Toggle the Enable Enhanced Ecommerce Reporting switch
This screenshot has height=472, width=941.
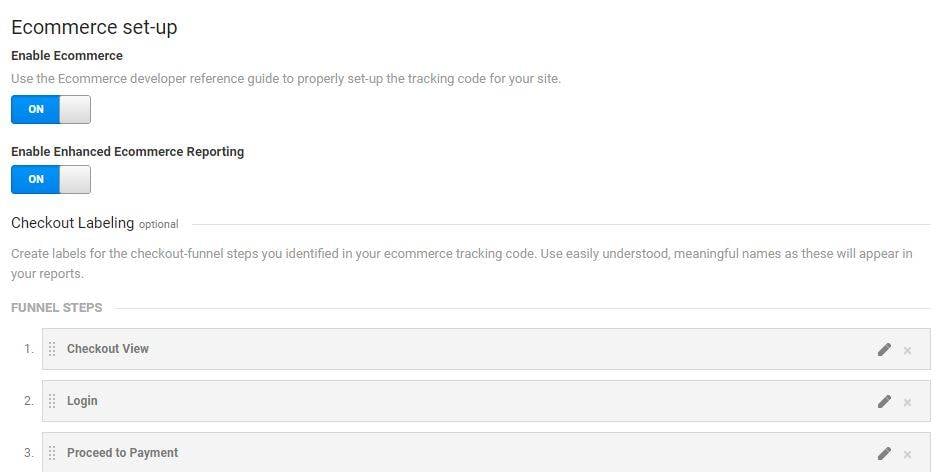click(51, 180)
